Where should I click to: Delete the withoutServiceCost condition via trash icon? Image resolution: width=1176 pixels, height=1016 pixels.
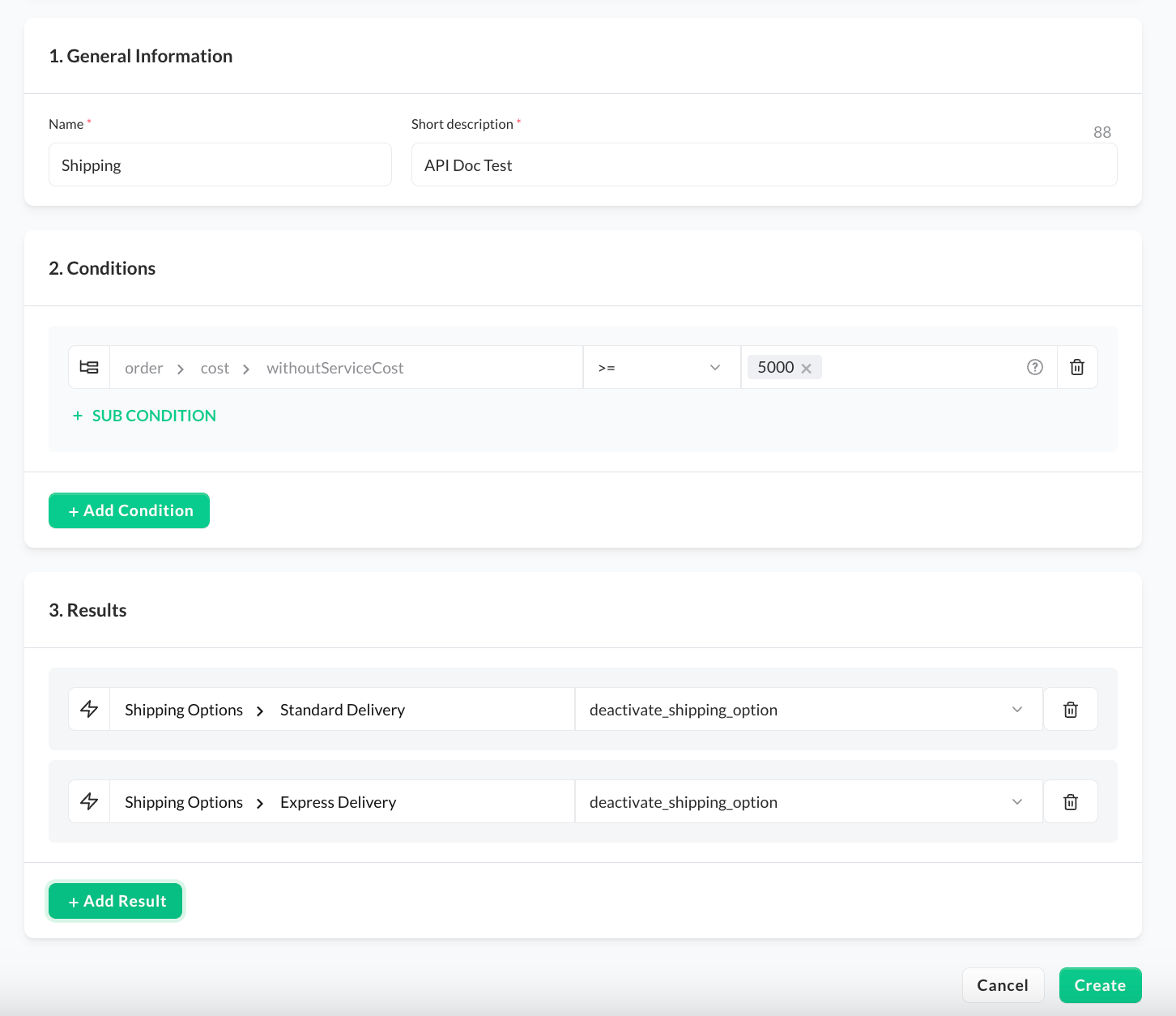coord(1077,367)
